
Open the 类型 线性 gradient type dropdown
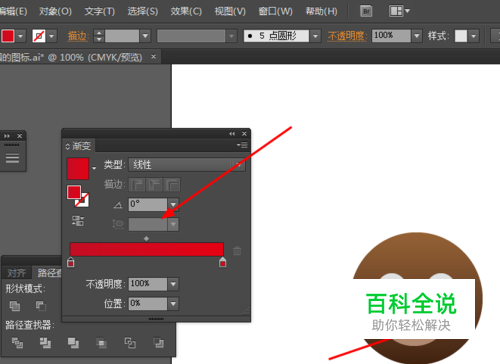(x=187, y=165)
